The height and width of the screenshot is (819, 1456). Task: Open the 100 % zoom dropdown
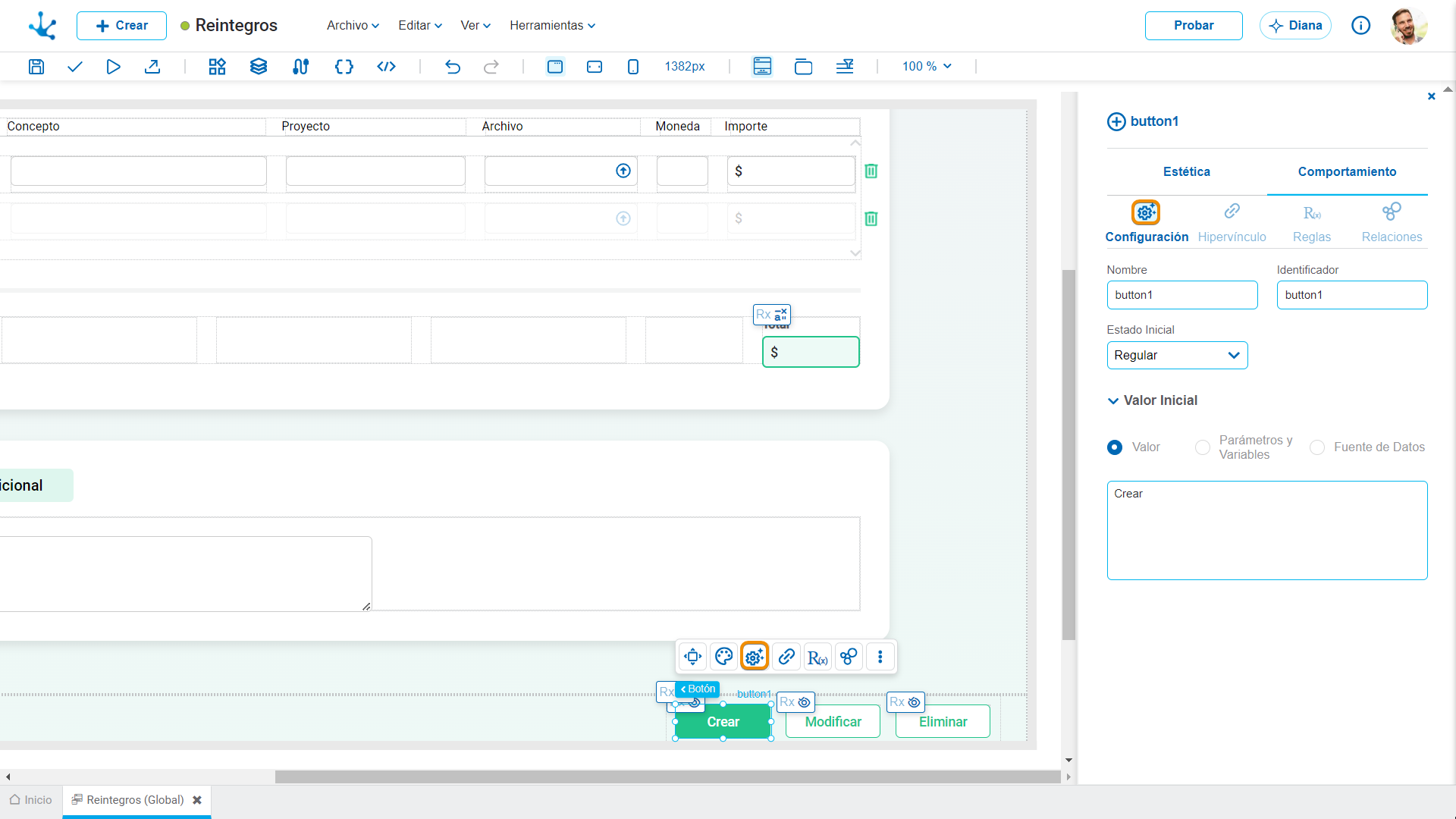pyautogui.click(x=927, y=67)
